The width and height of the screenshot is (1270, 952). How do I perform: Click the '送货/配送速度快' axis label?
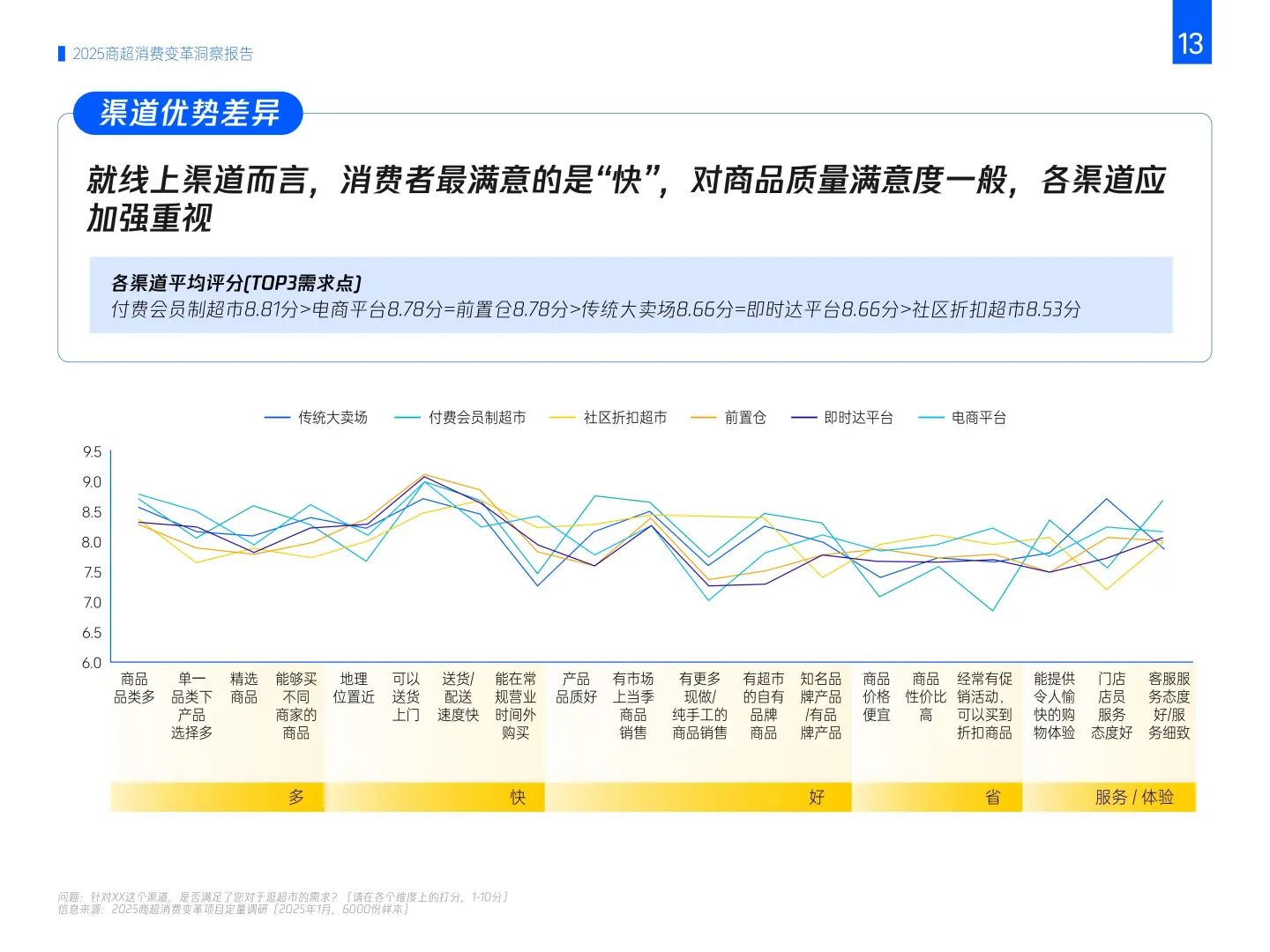click(458, 696)
